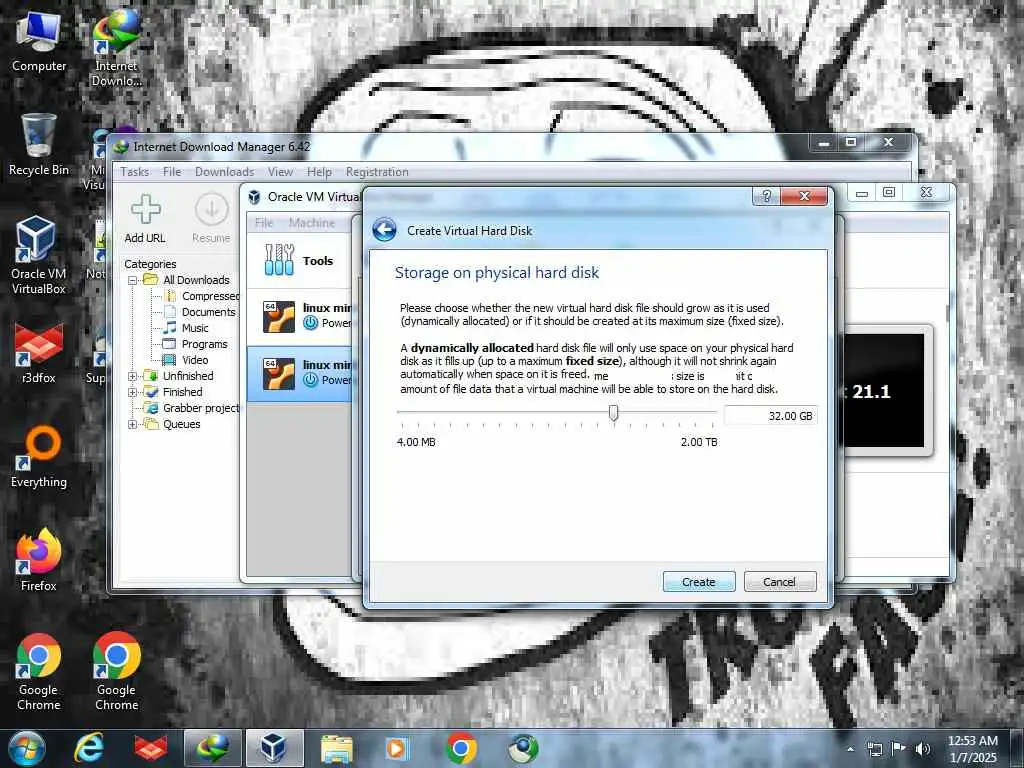Click Cancel in Create Virtual Hard Disk dialog

click(780, 581)
